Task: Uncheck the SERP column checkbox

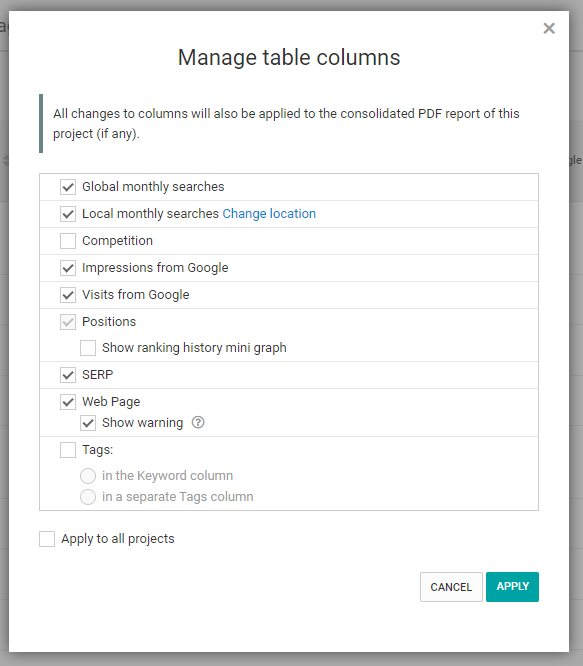Action: tap(68, 375)
